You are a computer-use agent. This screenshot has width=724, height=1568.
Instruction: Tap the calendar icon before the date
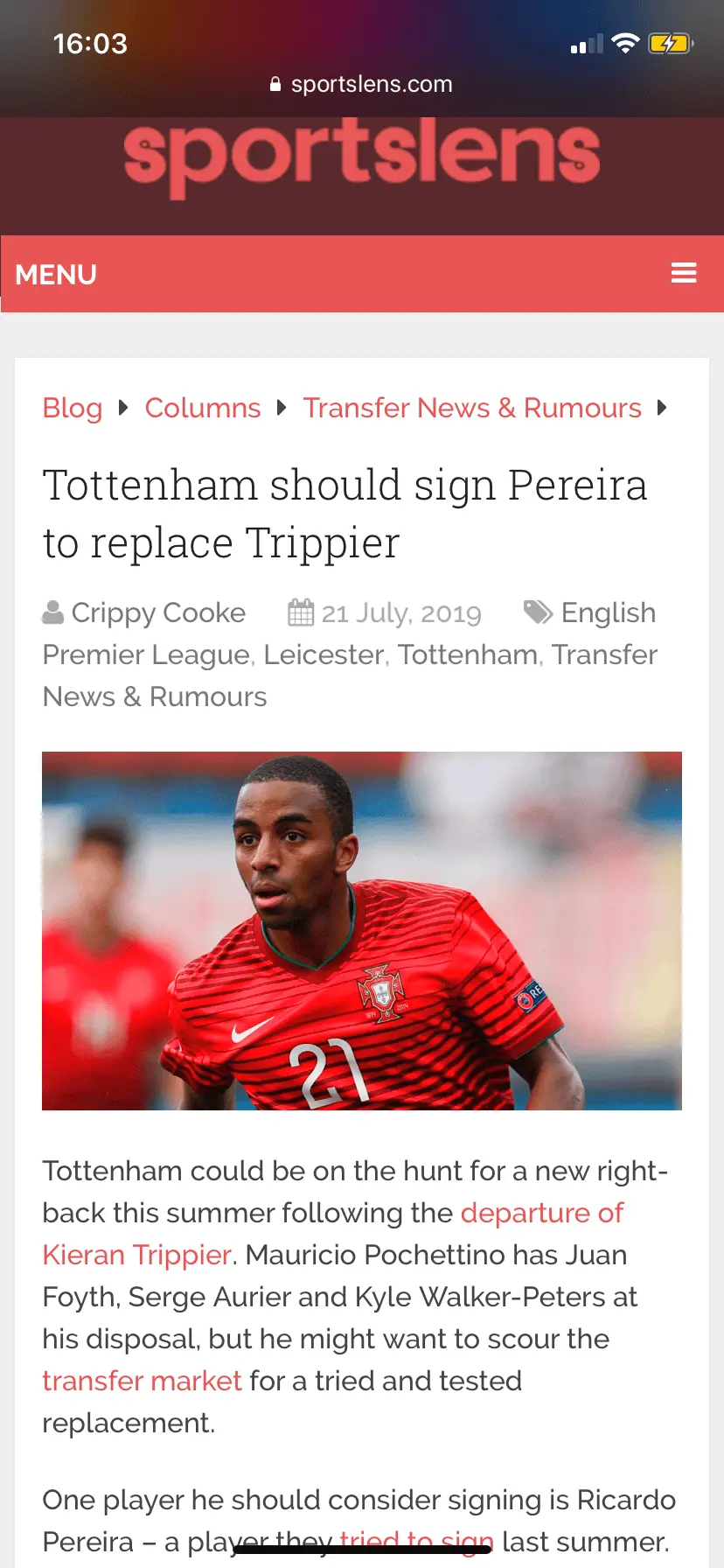[301, 612]
